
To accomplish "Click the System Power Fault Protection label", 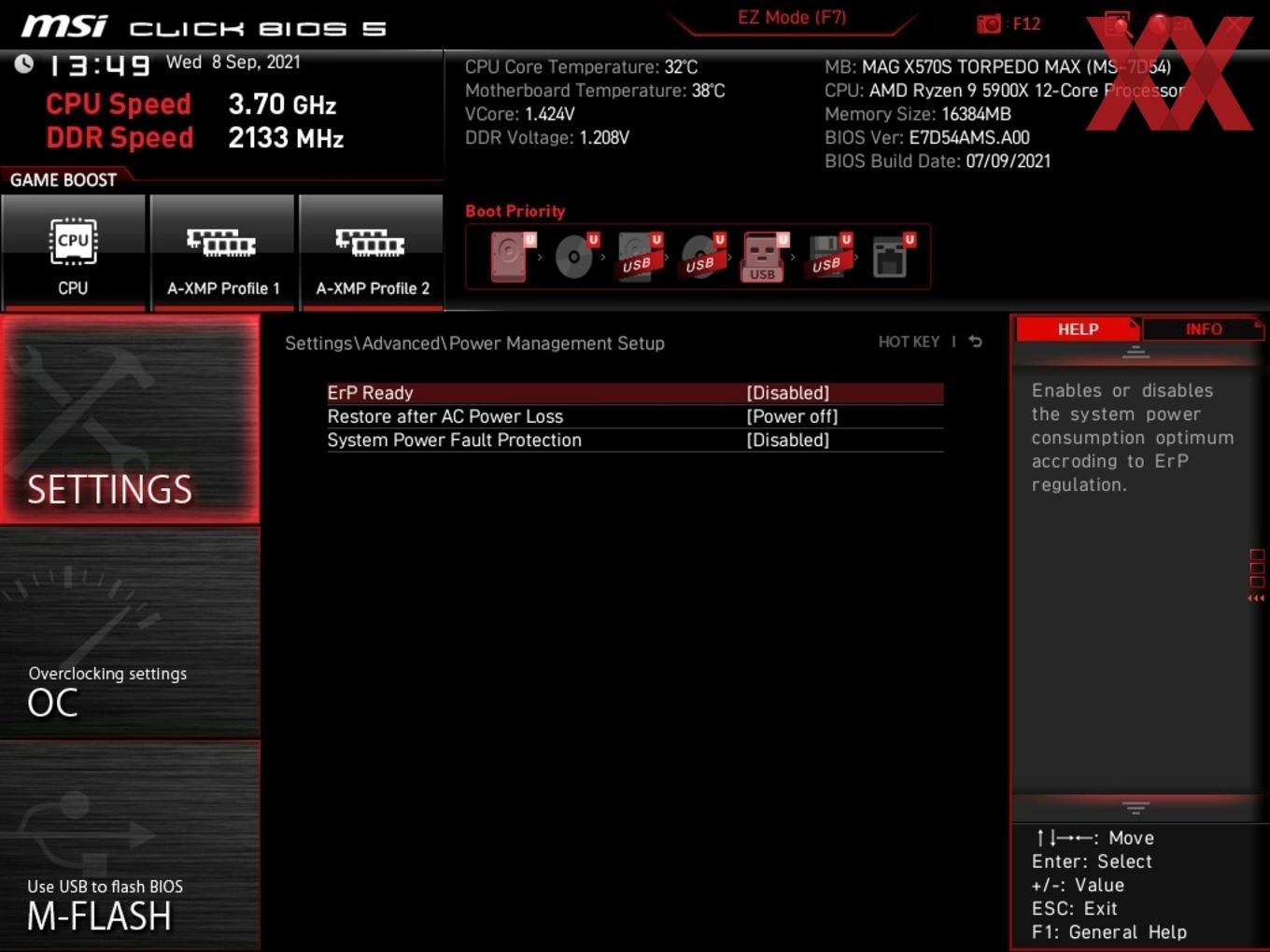I will coord(454,440).
